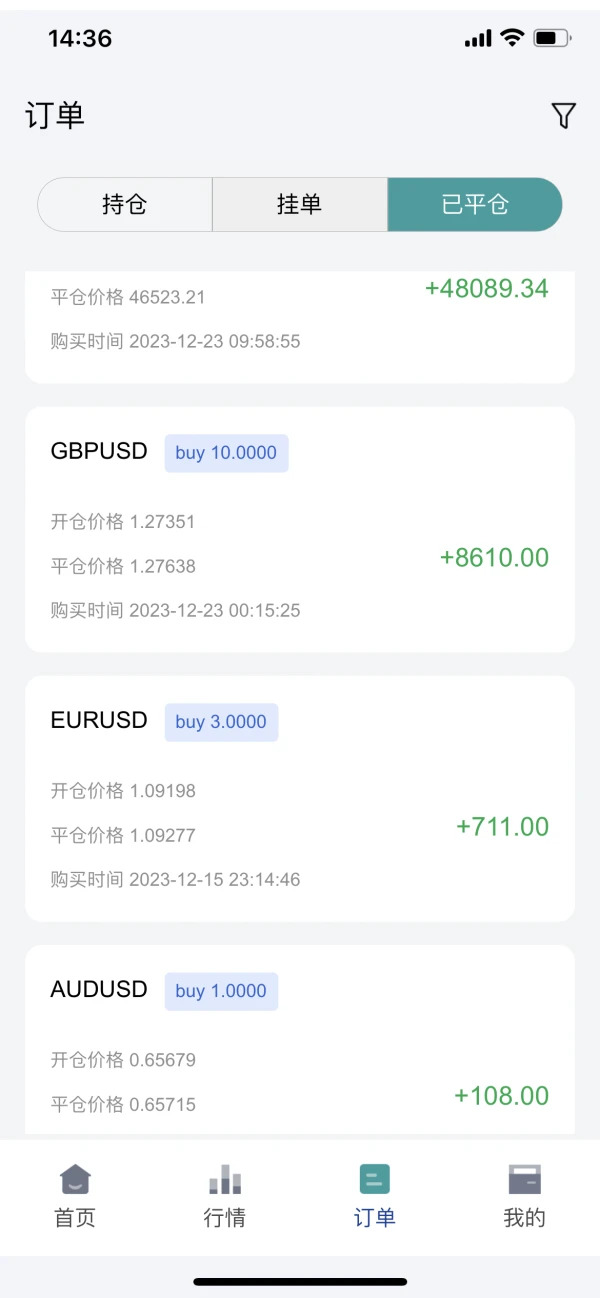Tap the EURUSD buy 3.0000 badge
Screen dimensions: 600x1298
(221, 722)
